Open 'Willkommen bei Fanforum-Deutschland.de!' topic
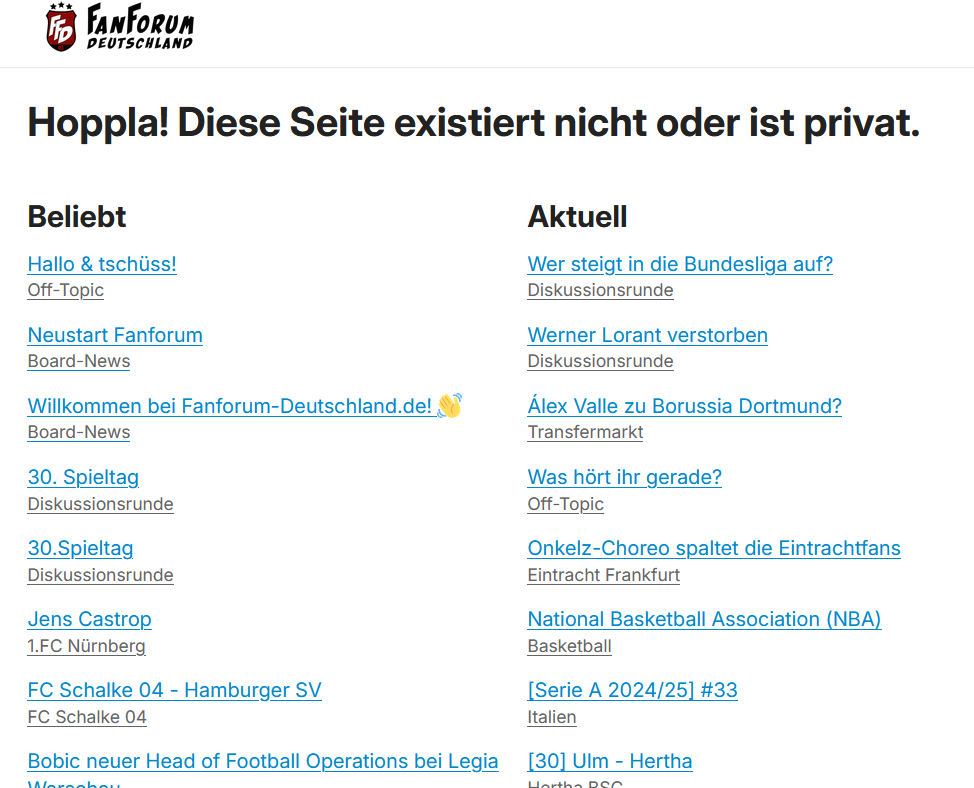Image resolution: width=974 pixels, height=788 pixels. pos(245,406)
